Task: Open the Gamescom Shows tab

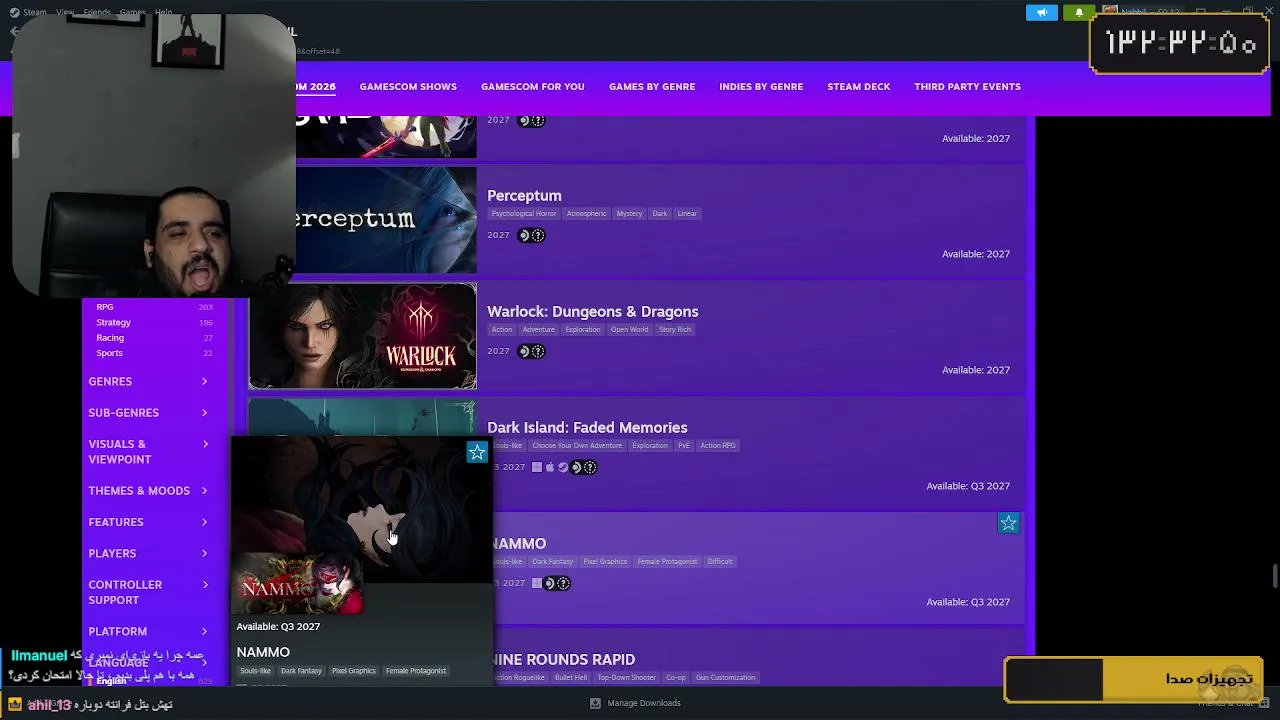Action: pyautogui.click(x=408, y=87)
